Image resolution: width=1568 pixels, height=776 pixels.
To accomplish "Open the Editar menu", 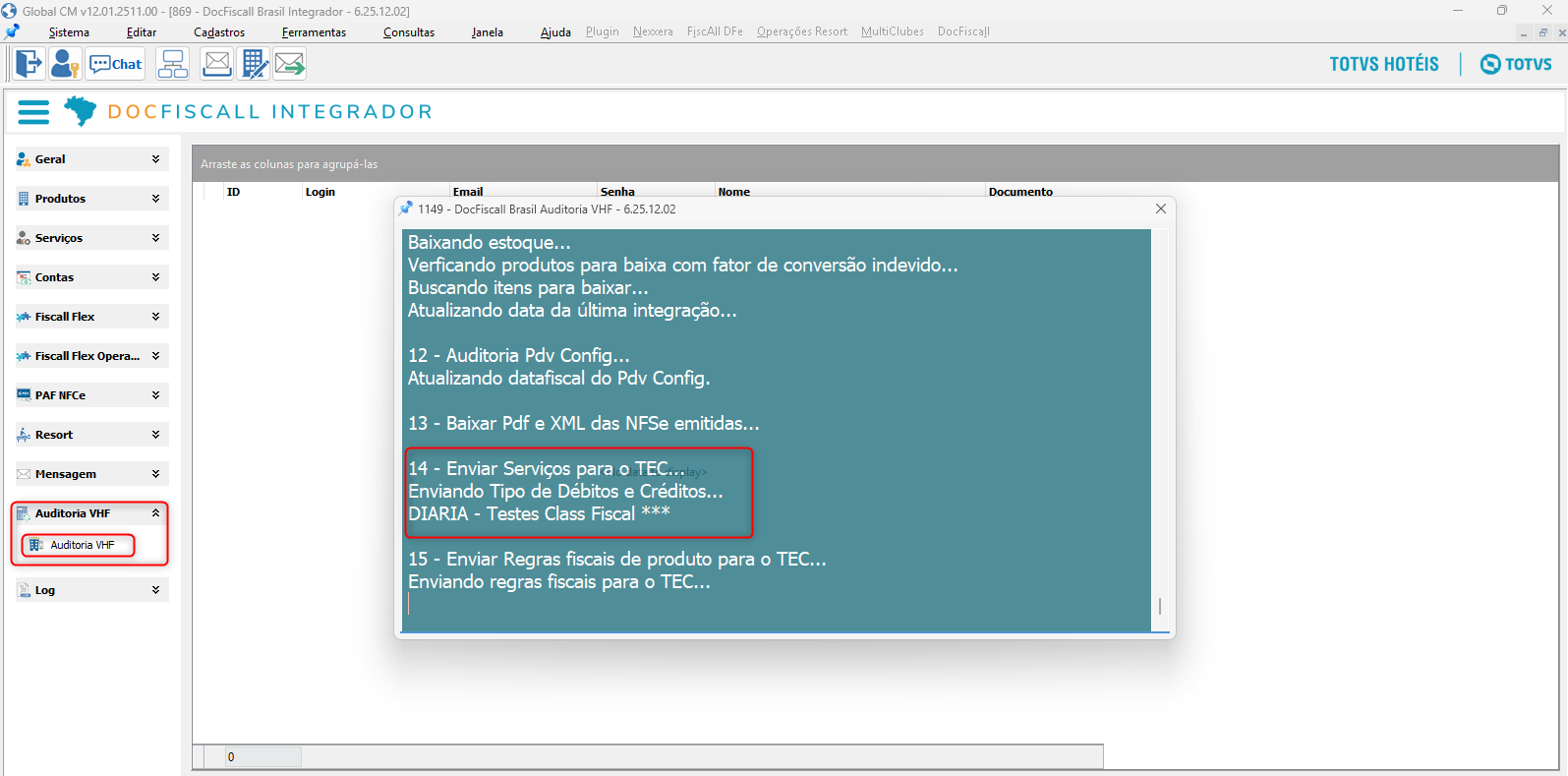I will click(x=142, y=32).
